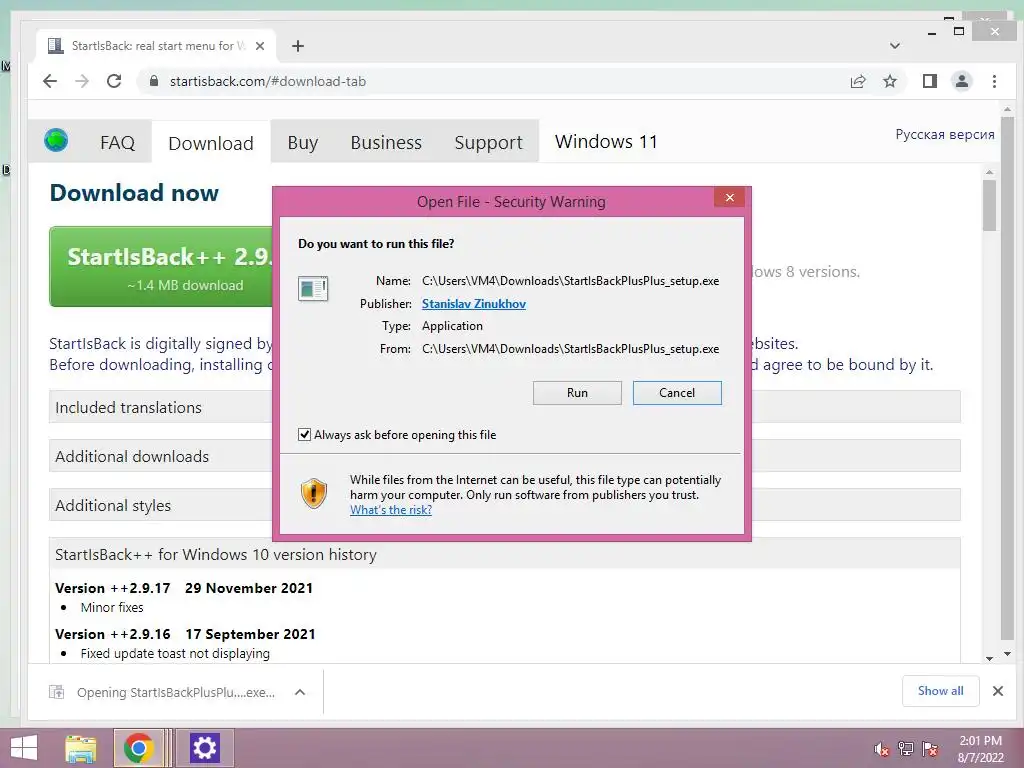Switch to the Download tab

(211, 143)
